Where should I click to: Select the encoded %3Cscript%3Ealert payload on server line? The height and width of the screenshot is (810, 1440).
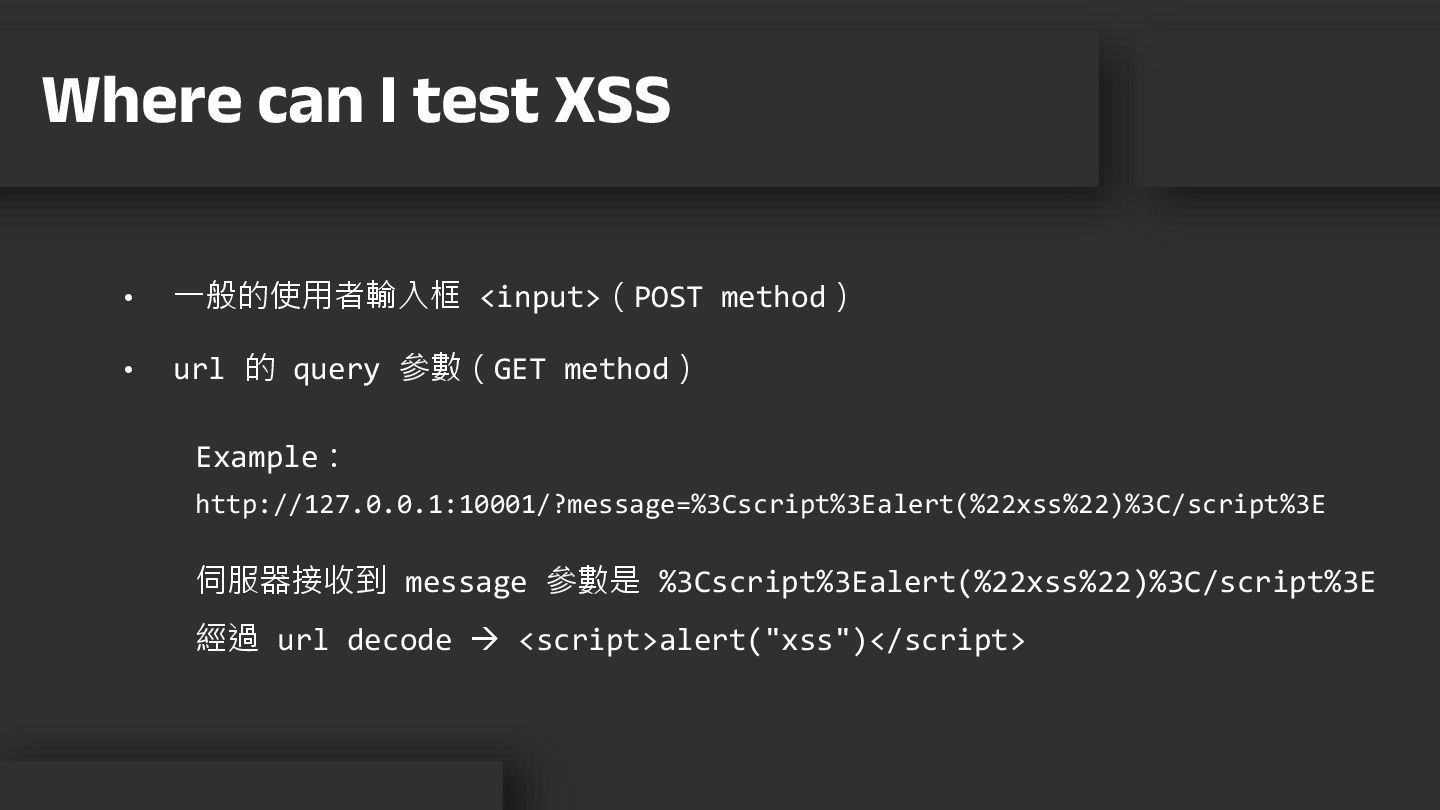coord(1017,581)
